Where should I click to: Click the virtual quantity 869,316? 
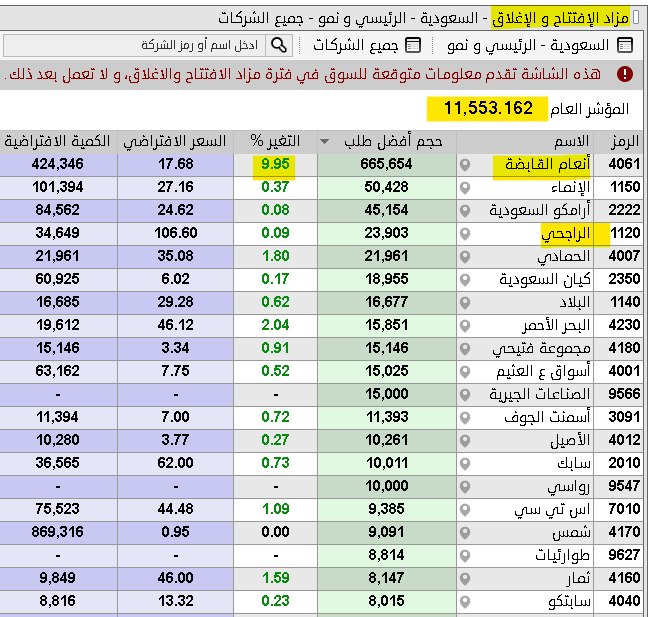(x=57, y=532)
